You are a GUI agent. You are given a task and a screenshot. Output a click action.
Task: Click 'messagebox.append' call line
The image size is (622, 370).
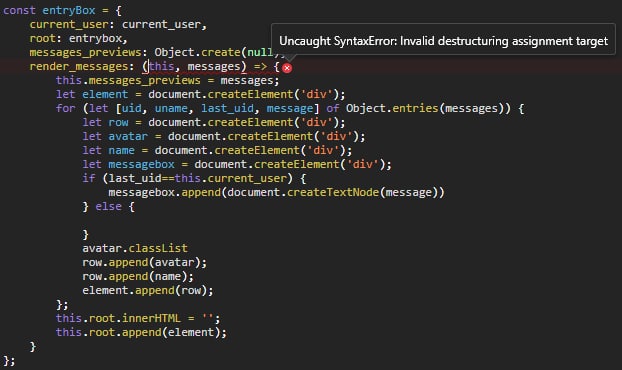point(276,192)
